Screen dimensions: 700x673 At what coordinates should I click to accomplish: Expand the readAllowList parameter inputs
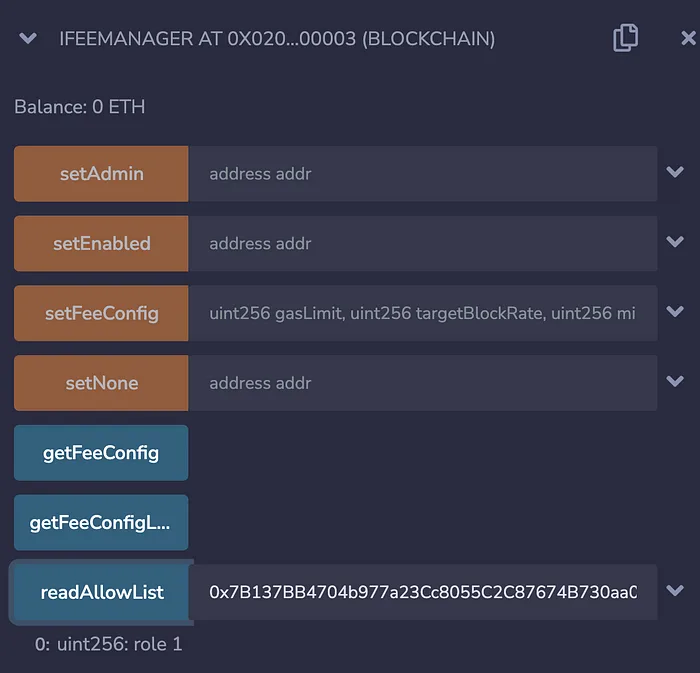click(x=675, y=590)
